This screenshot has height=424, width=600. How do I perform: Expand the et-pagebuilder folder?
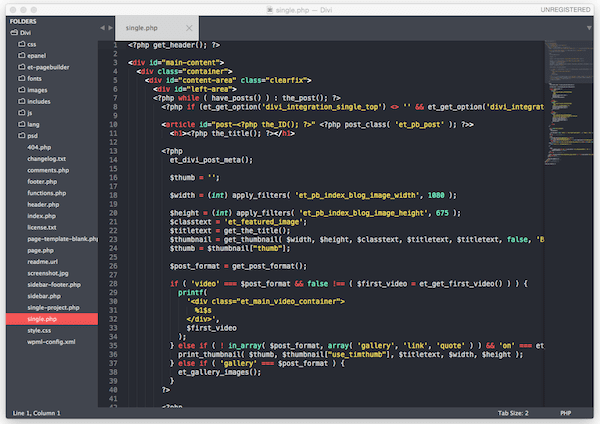pyautogui.click(x=43, y=67)
